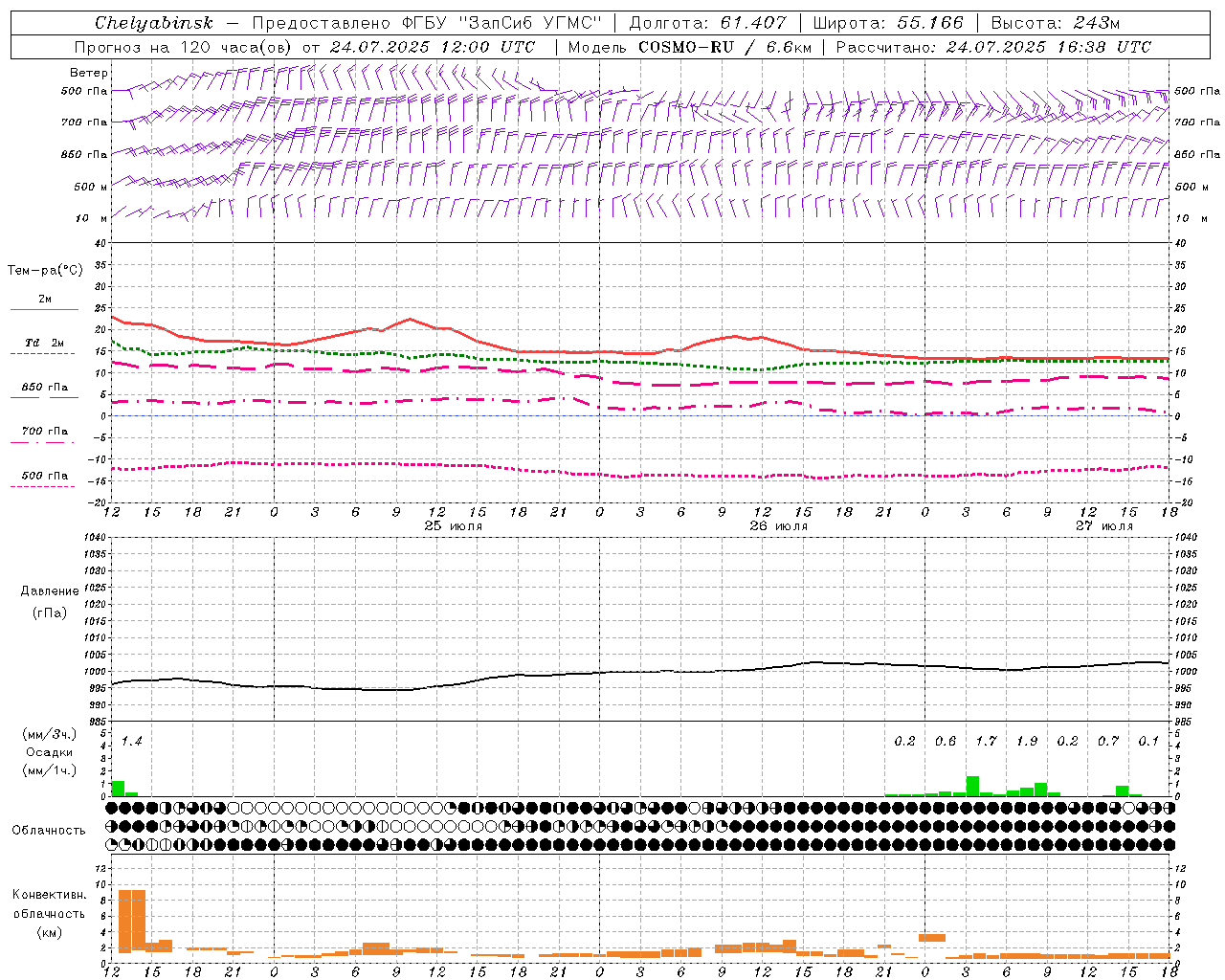Click the 27 июля date label
Image resolution: width=1225 pixels, height=980 pixels.
1103,526
